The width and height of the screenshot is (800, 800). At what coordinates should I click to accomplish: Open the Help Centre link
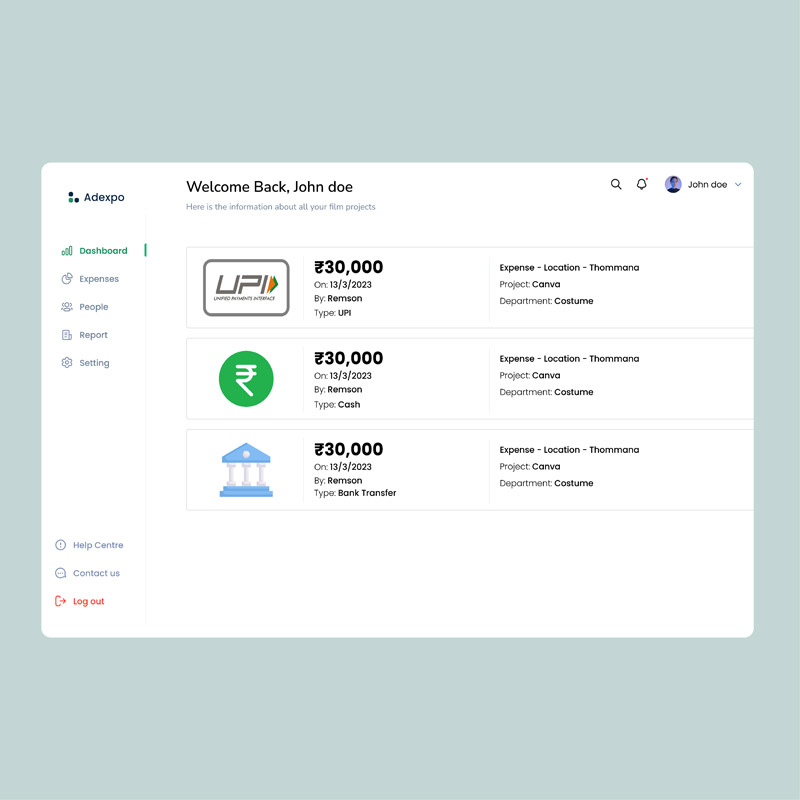click(98, 545)
